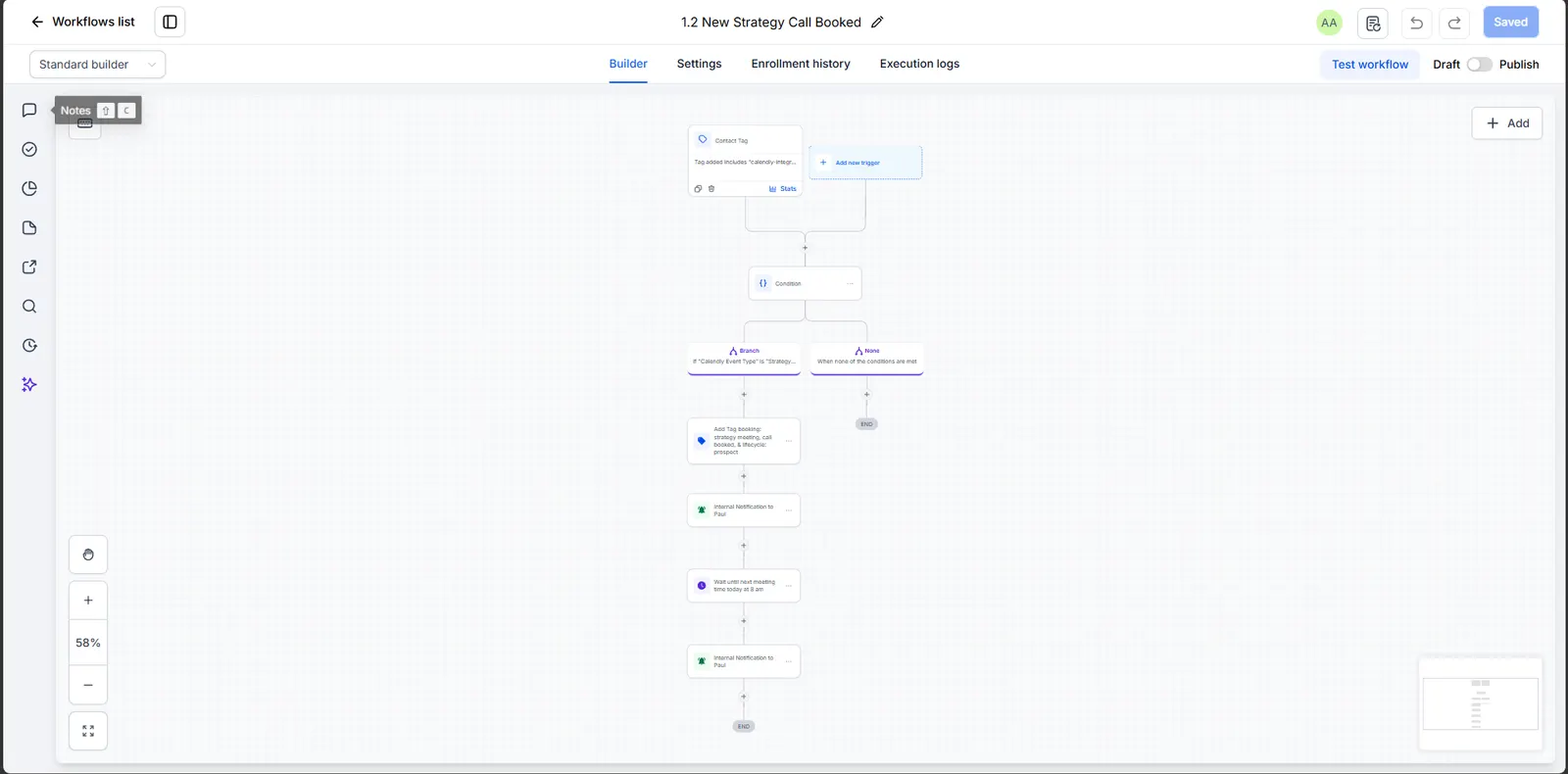
Task: Open the magnifying glass search icon
Action: pos(29,307)
